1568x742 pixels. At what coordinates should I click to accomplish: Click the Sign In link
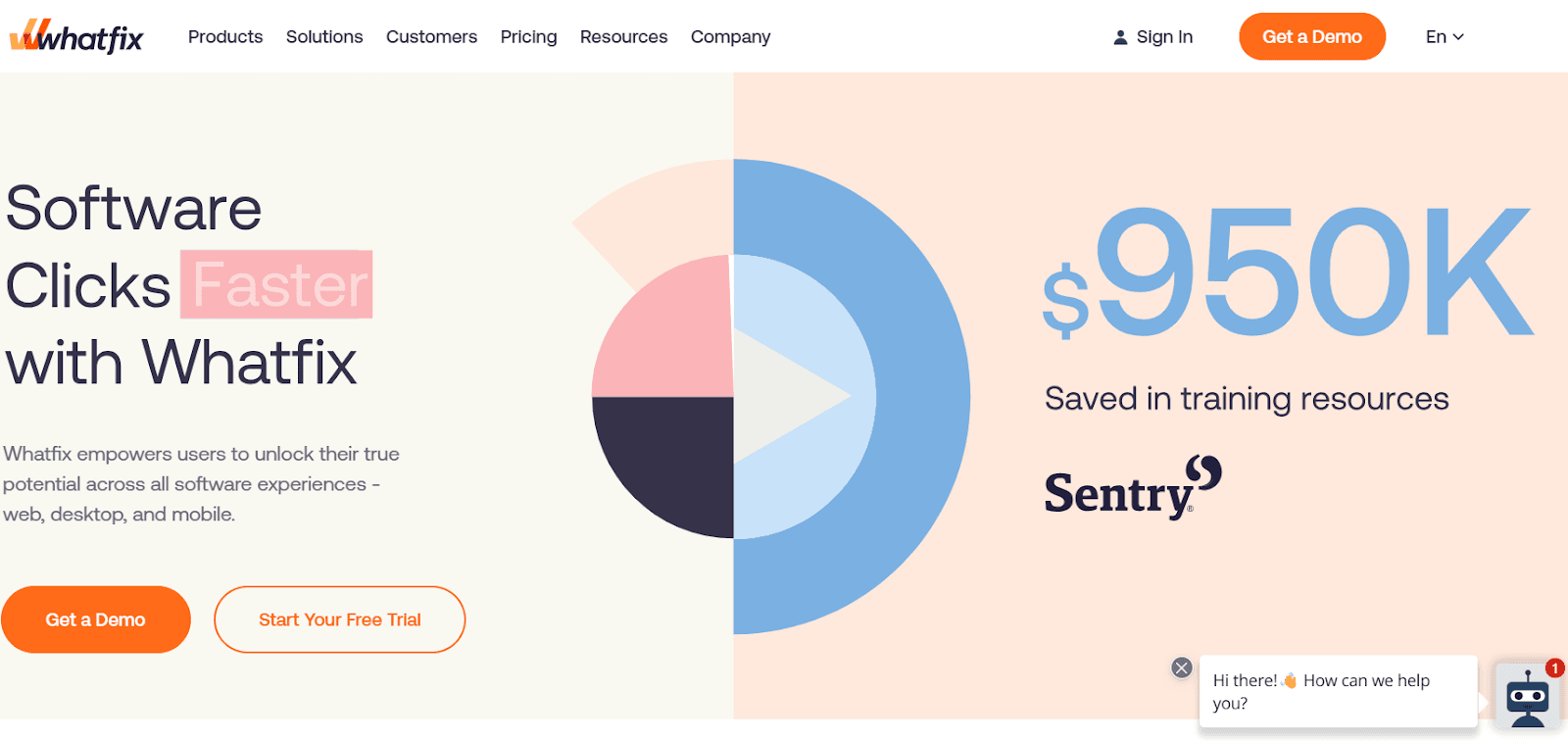click(x=1164, y=36)
